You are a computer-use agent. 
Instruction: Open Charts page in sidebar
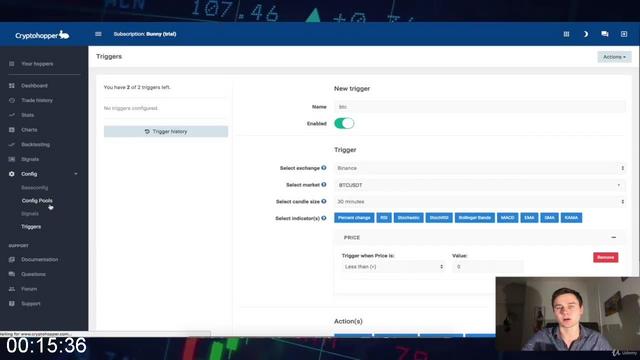coord(29,130)
